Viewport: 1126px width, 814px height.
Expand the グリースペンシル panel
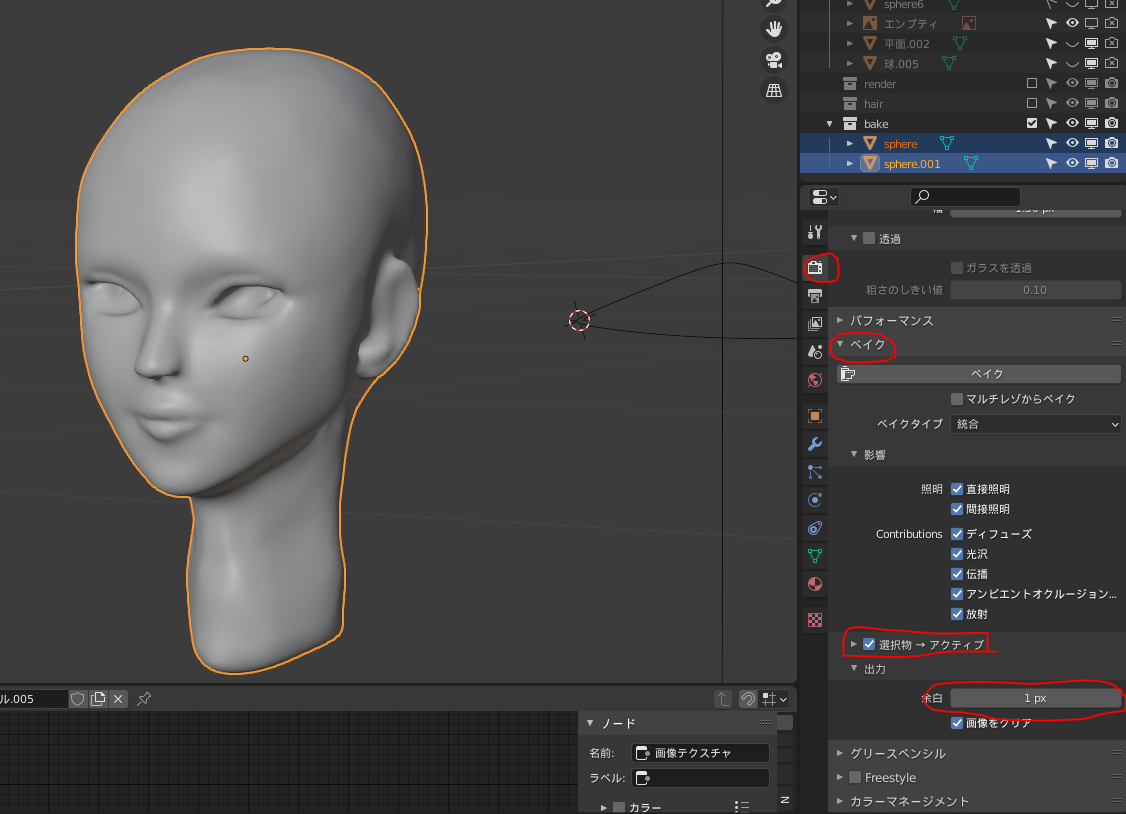coord(897,753)
